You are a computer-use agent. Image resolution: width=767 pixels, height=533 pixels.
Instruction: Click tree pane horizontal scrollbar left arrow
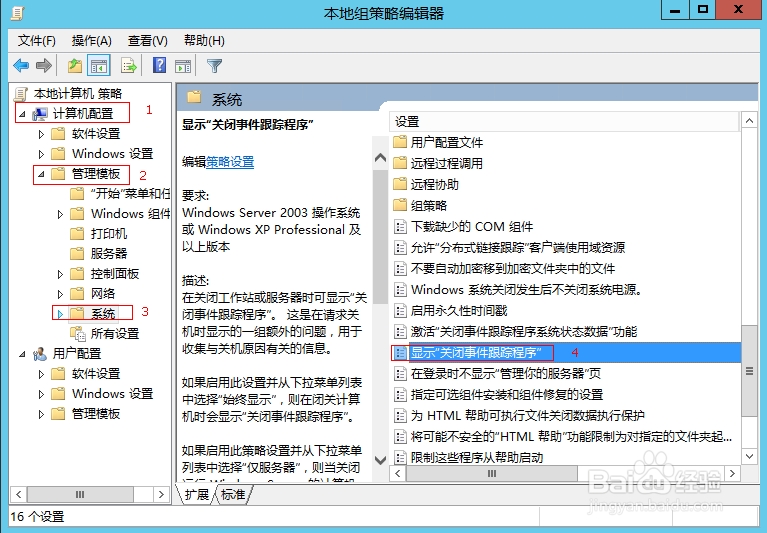[x=19, y=494]
